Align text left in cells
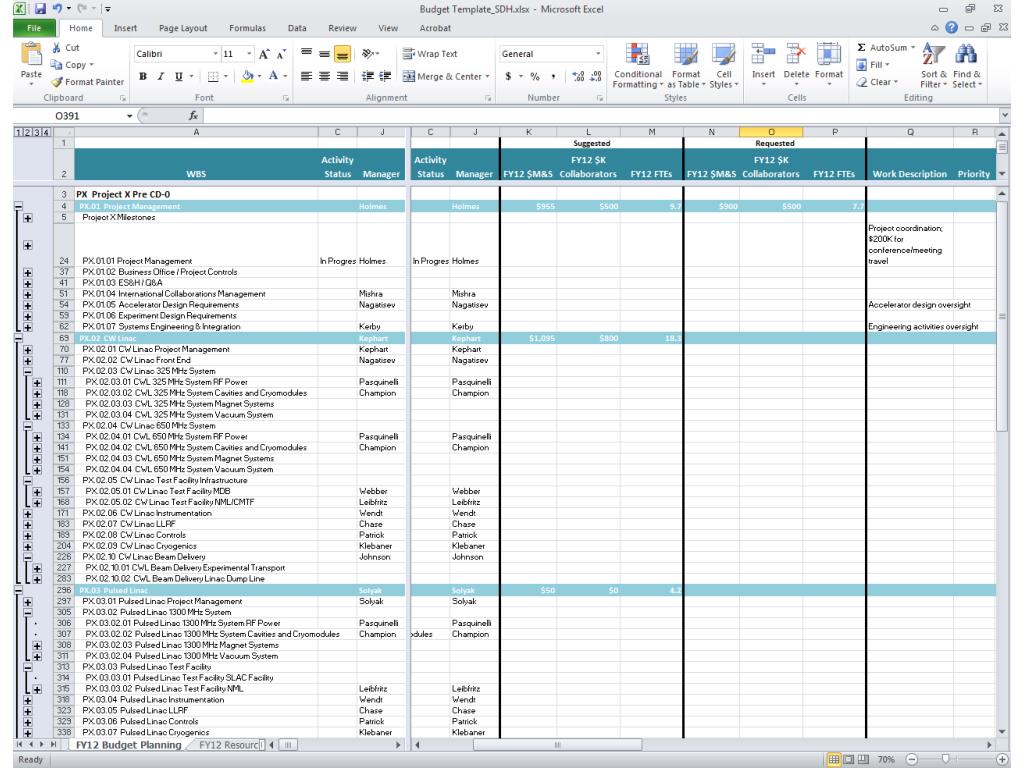1024x768 pixels. coord(306,76)
